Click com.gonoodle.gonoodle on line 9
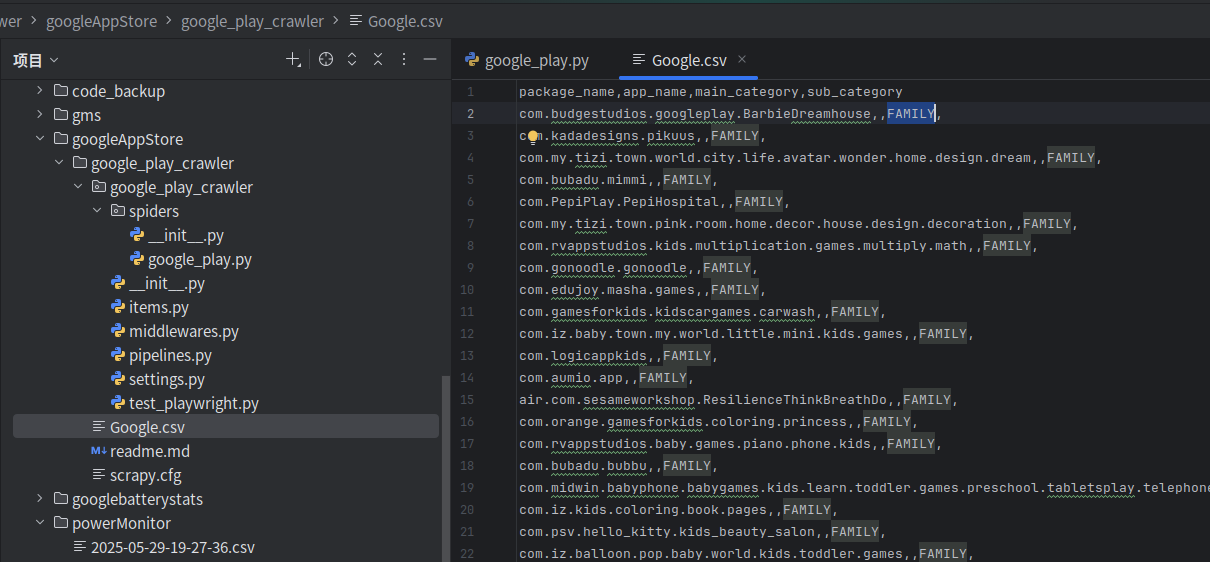The height and width of the screenshot is (562, 1210). pos(603,268)
